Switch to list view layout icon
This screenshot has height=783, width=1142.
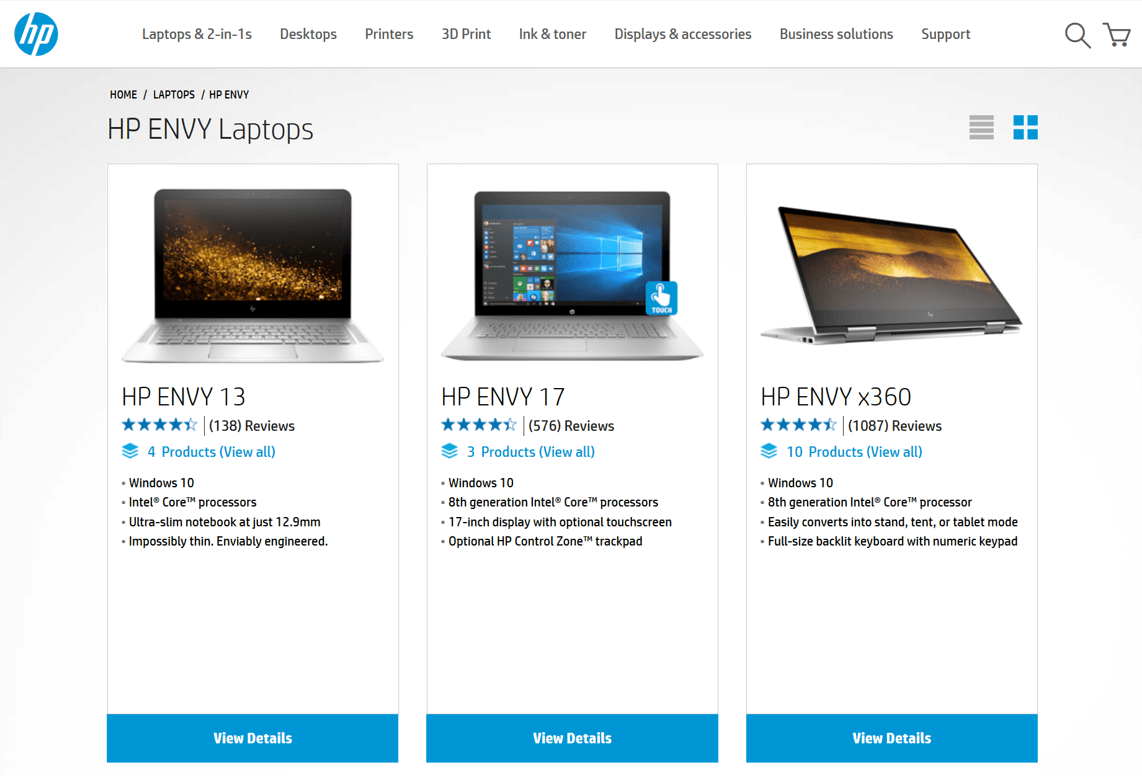[981, 127]
